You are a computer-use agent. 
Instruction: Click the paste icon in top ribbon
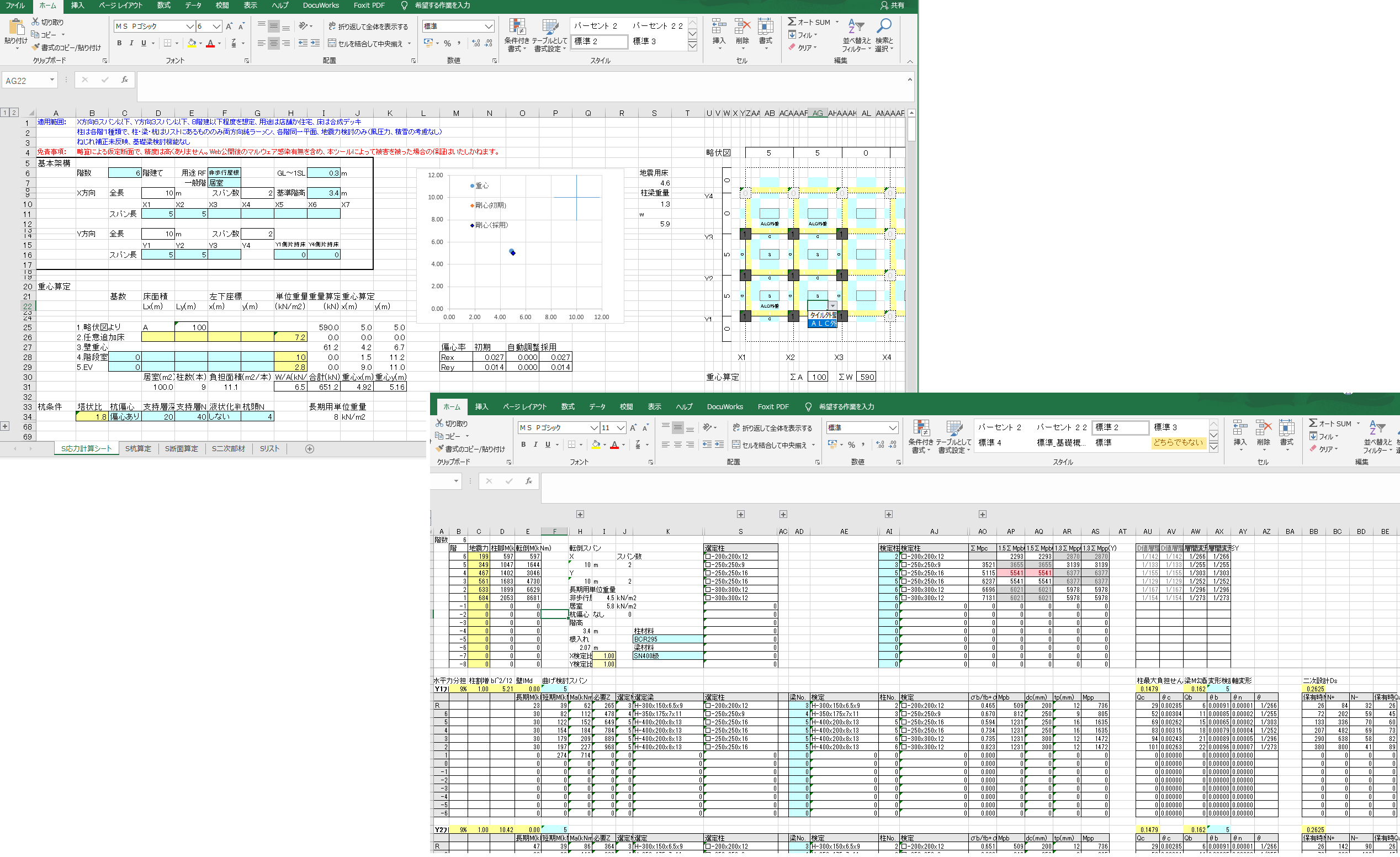click(x=15, y=27)
